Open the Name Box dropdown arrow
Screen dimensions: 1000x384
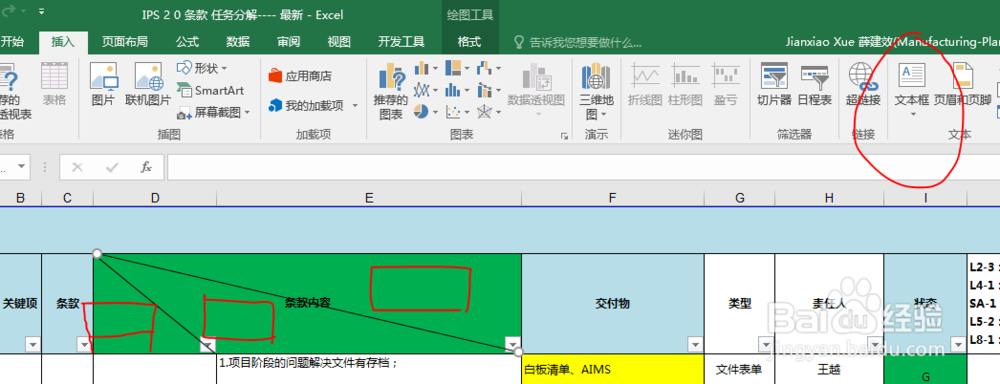[22, 167]
